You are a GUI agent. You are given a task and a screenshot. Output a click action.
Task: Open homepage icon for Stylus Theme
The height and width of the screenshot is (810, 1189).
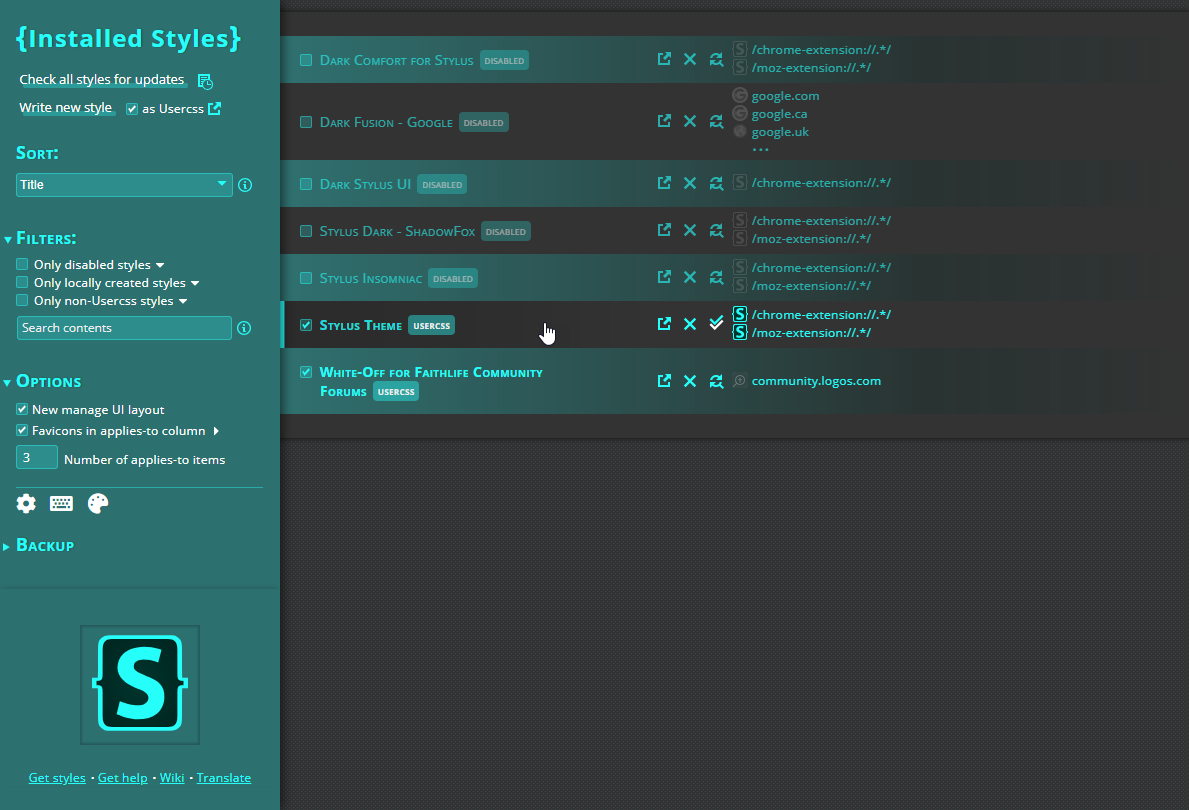tap(664, 325)
